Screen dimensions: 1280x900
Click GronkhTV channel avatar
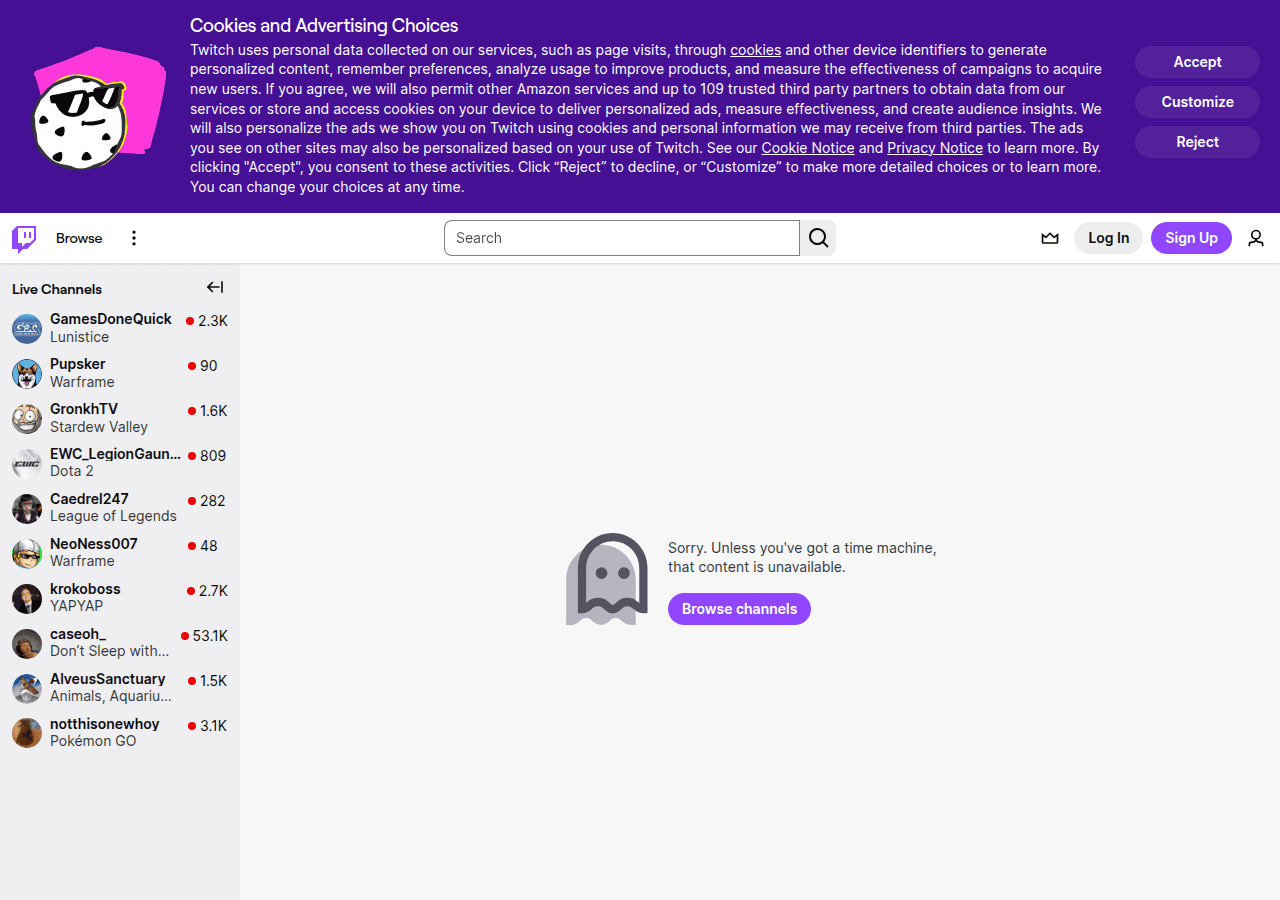(x=27, y=419)
